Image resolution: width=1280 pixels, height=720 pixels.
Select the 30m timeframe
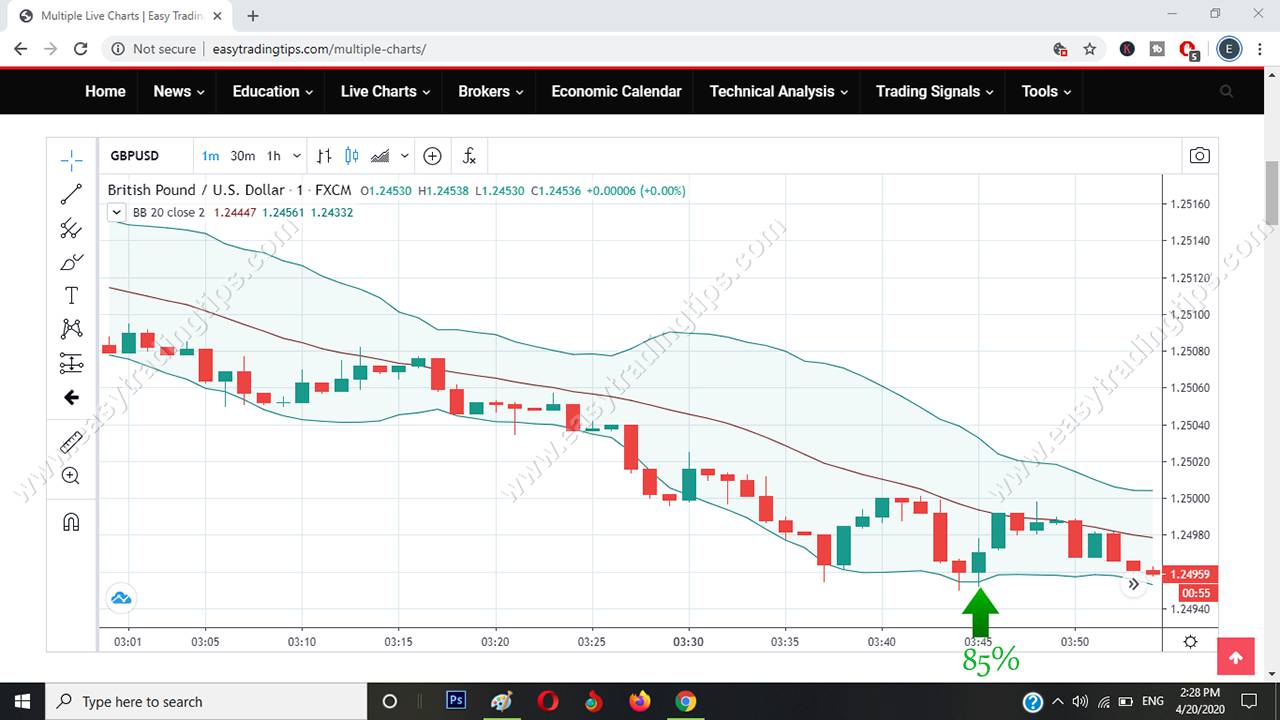(x=243, y=155)
